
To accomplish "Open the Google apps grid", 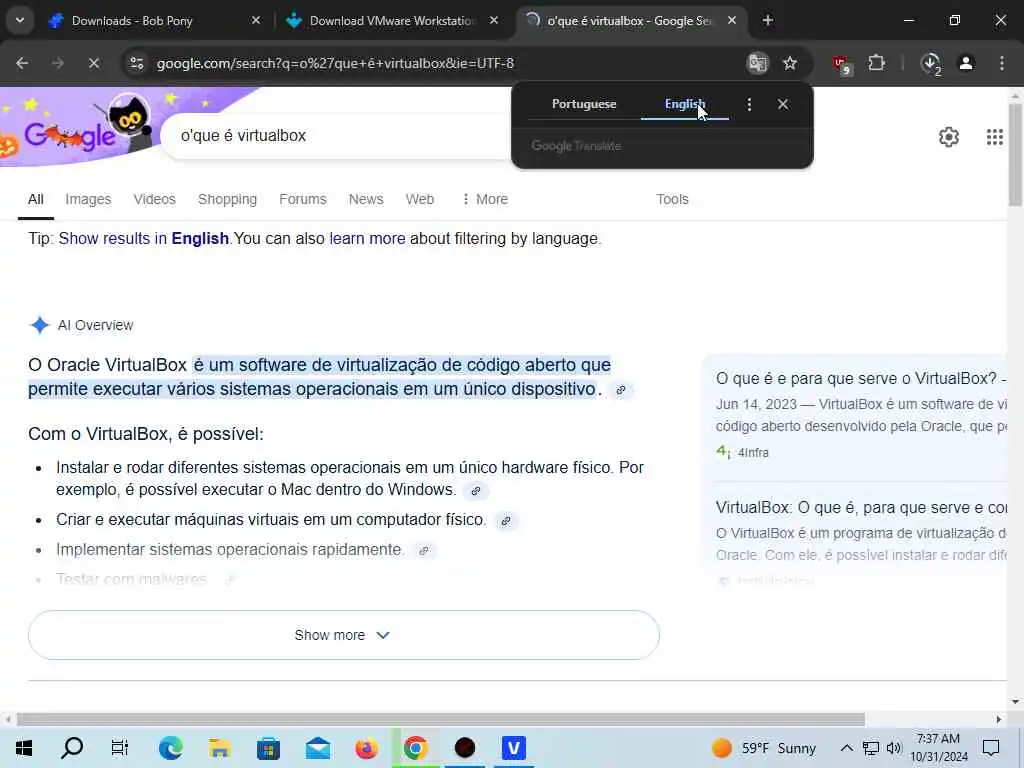I will click(995, 136).
